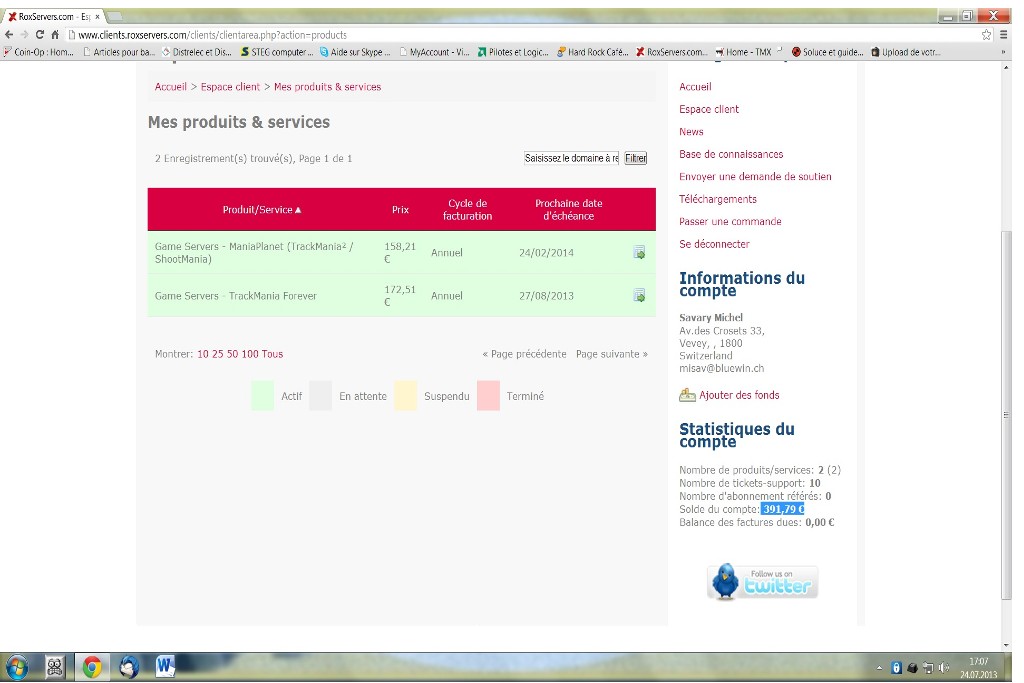Sort by Produit/Service column header
This screenshot has width=1024, height=683.
pos(261,210)
